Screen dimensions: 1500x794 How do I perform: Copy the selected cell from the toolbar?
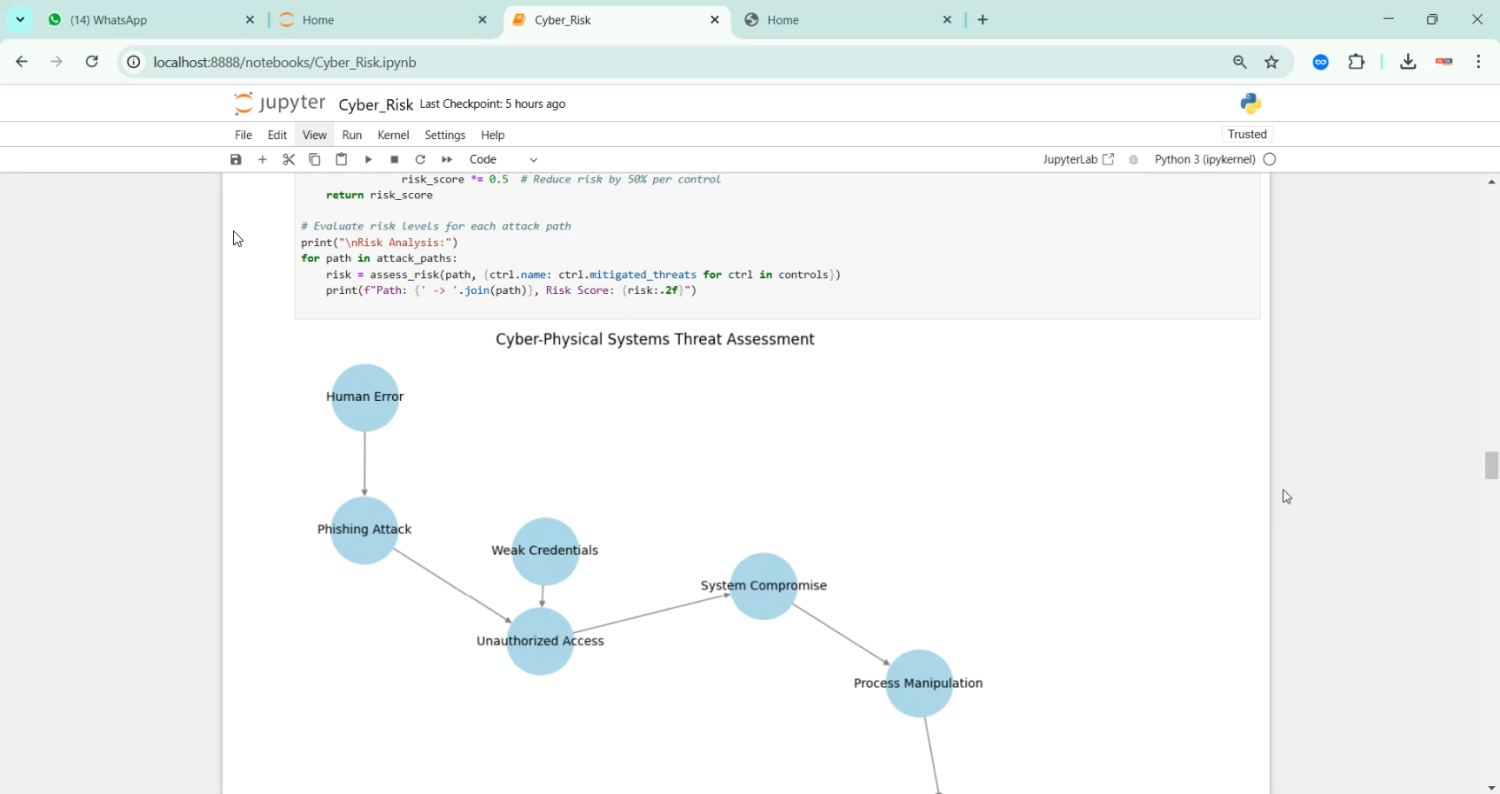point(315,160)
